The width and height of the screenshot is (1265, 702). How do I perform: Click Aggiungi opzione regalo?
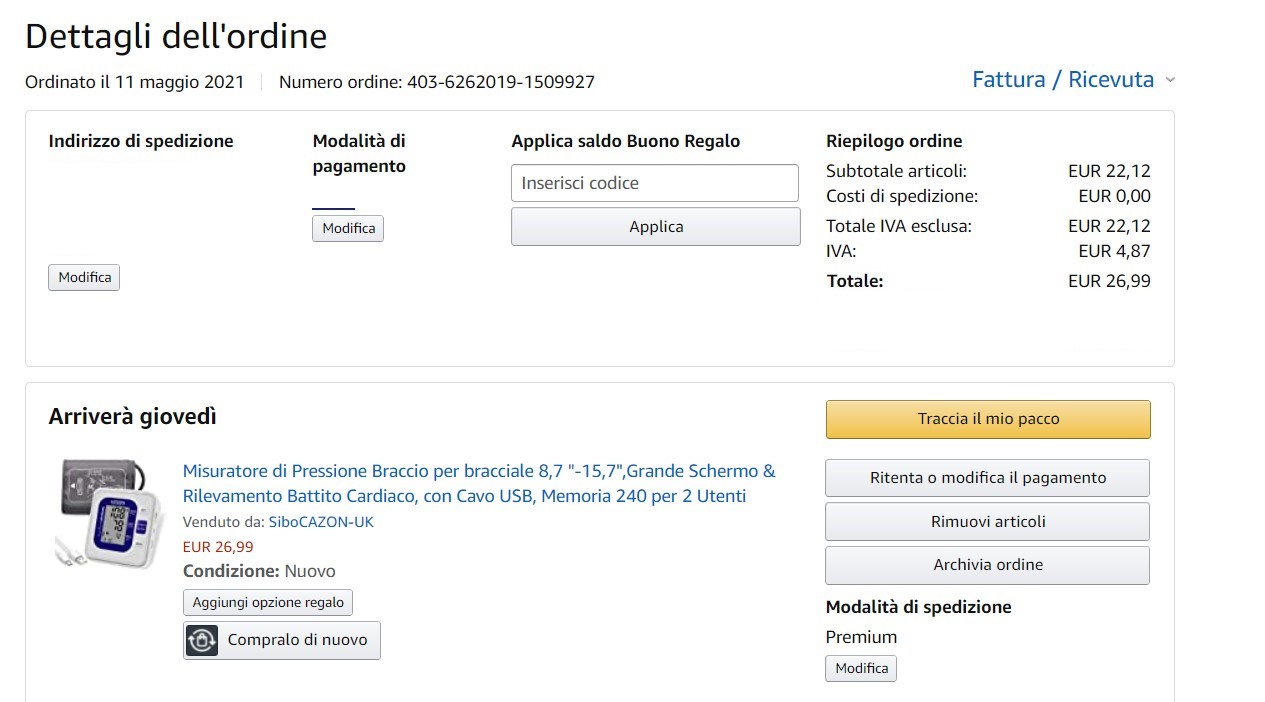click(x=268, y=602)
